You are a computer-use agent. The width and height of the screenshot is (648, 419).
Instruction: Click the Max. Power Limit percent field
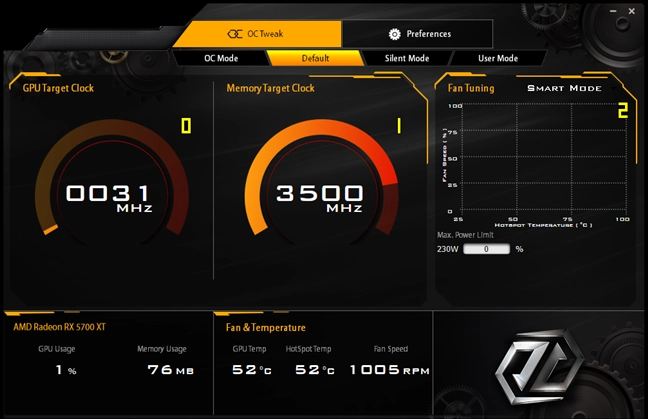pos(486,249)
